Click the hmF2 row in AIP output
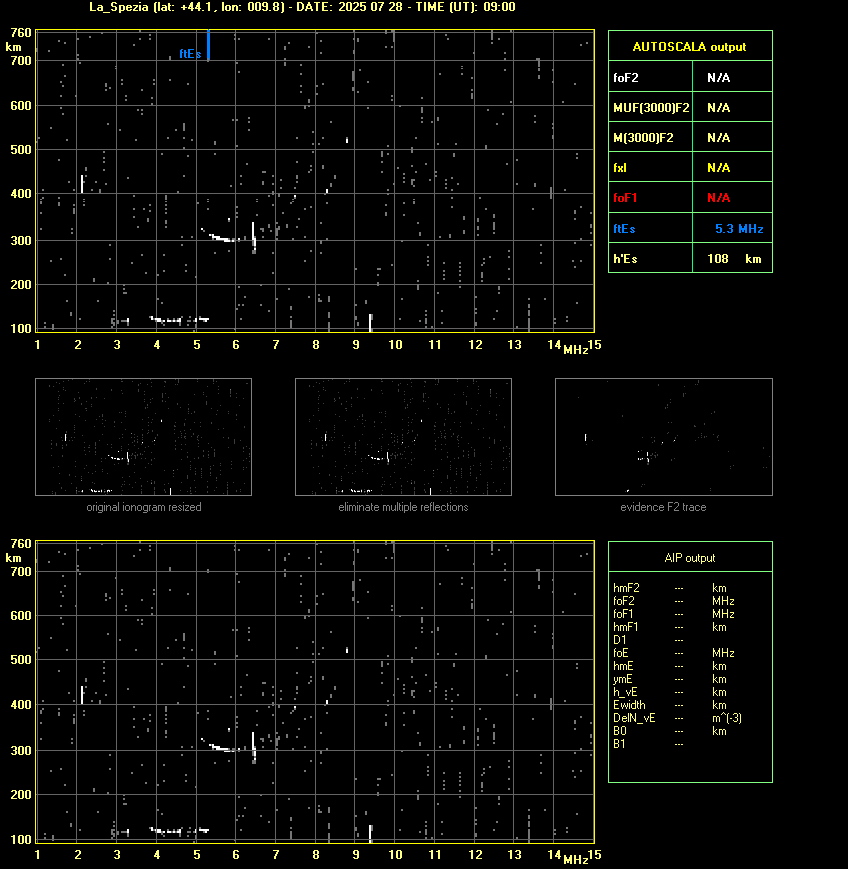 point(675,588)
